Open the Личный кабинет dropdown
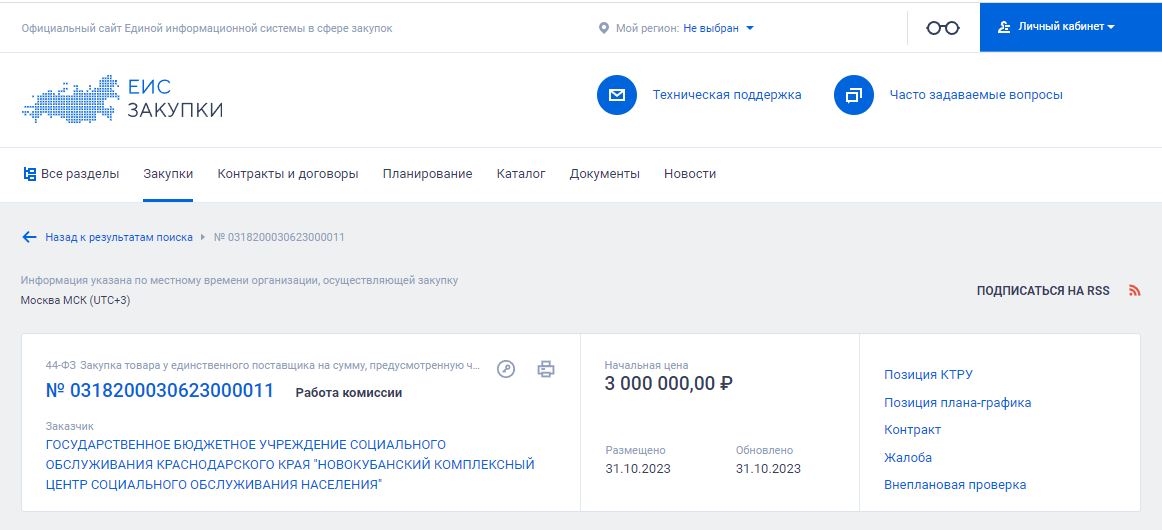The height and width of the screenshot is (530, 1162). (x=1071, y=27)
